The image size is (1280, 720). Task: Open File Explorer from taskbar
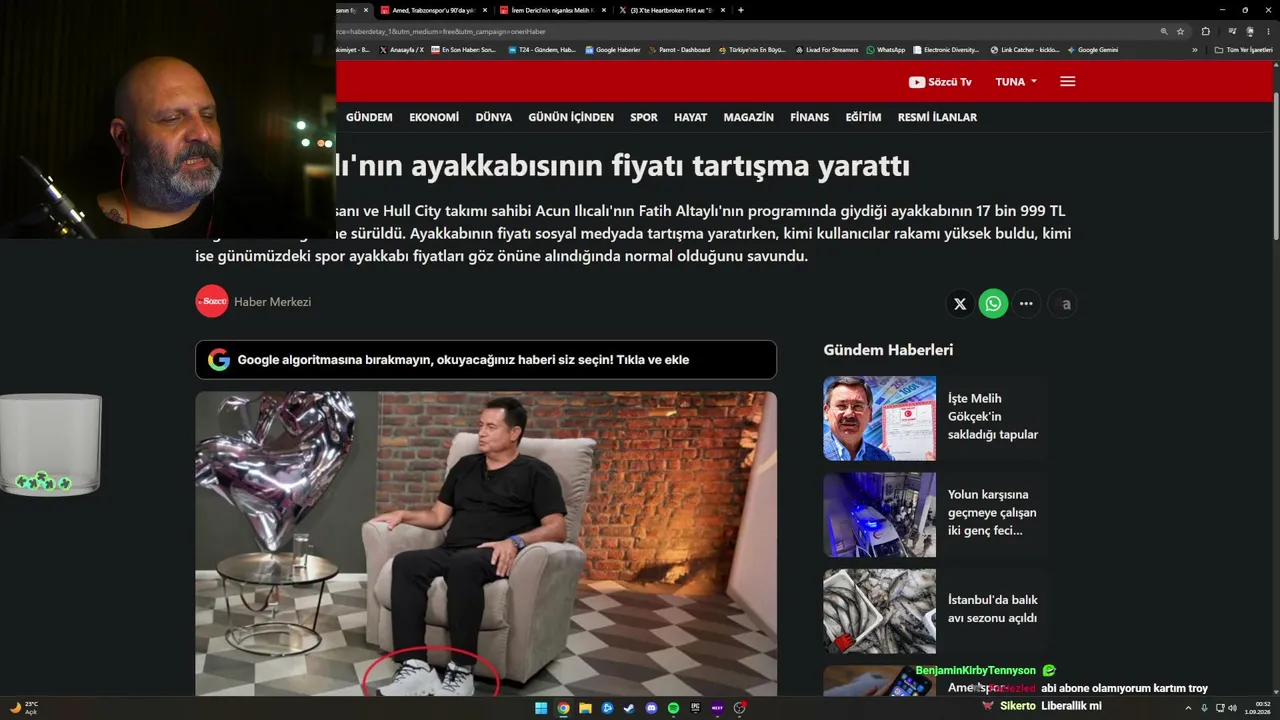click(x=585, y=708)
